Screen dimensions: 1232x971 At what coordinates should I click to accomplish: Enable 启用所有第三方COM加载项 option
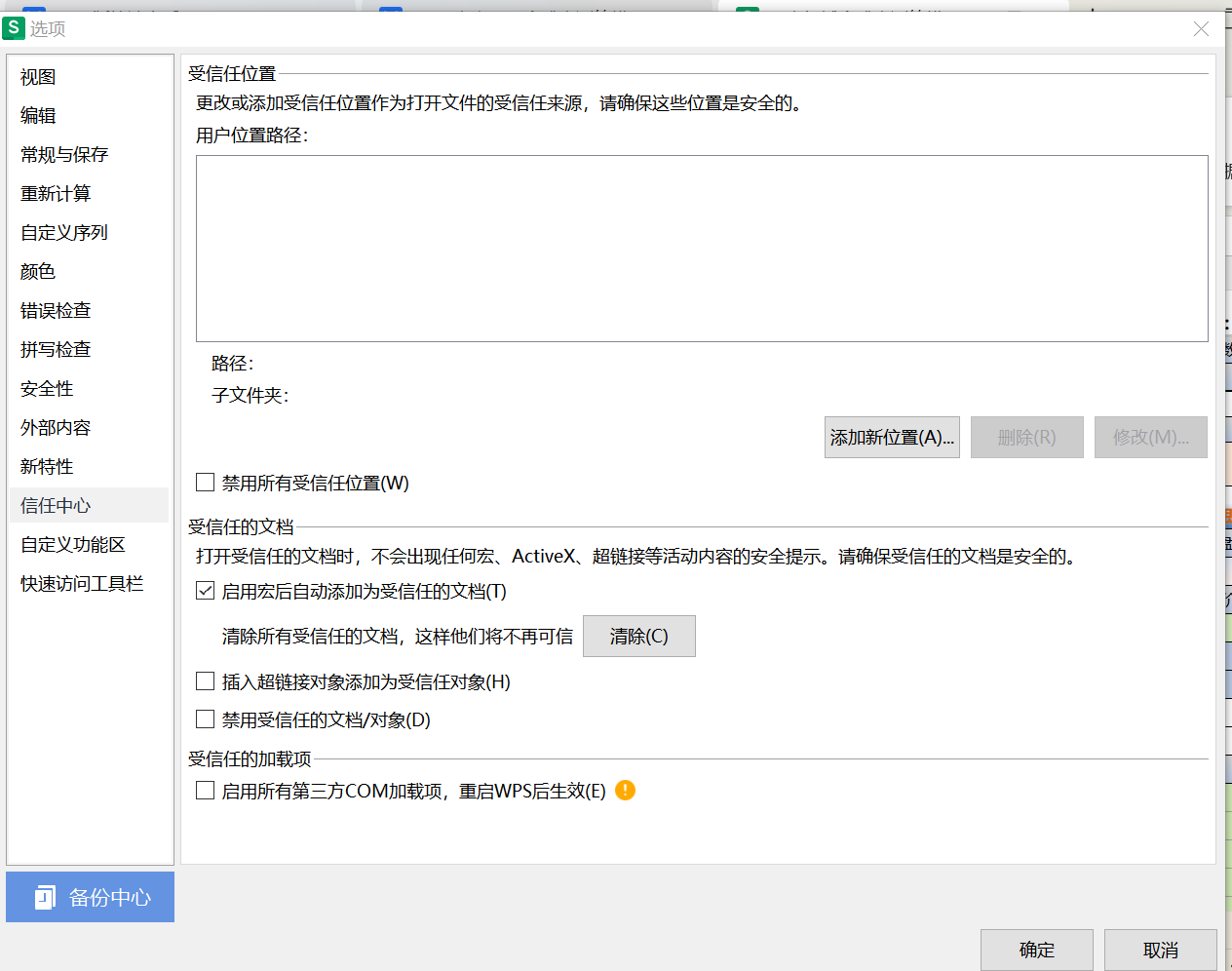tap(205, 791)
